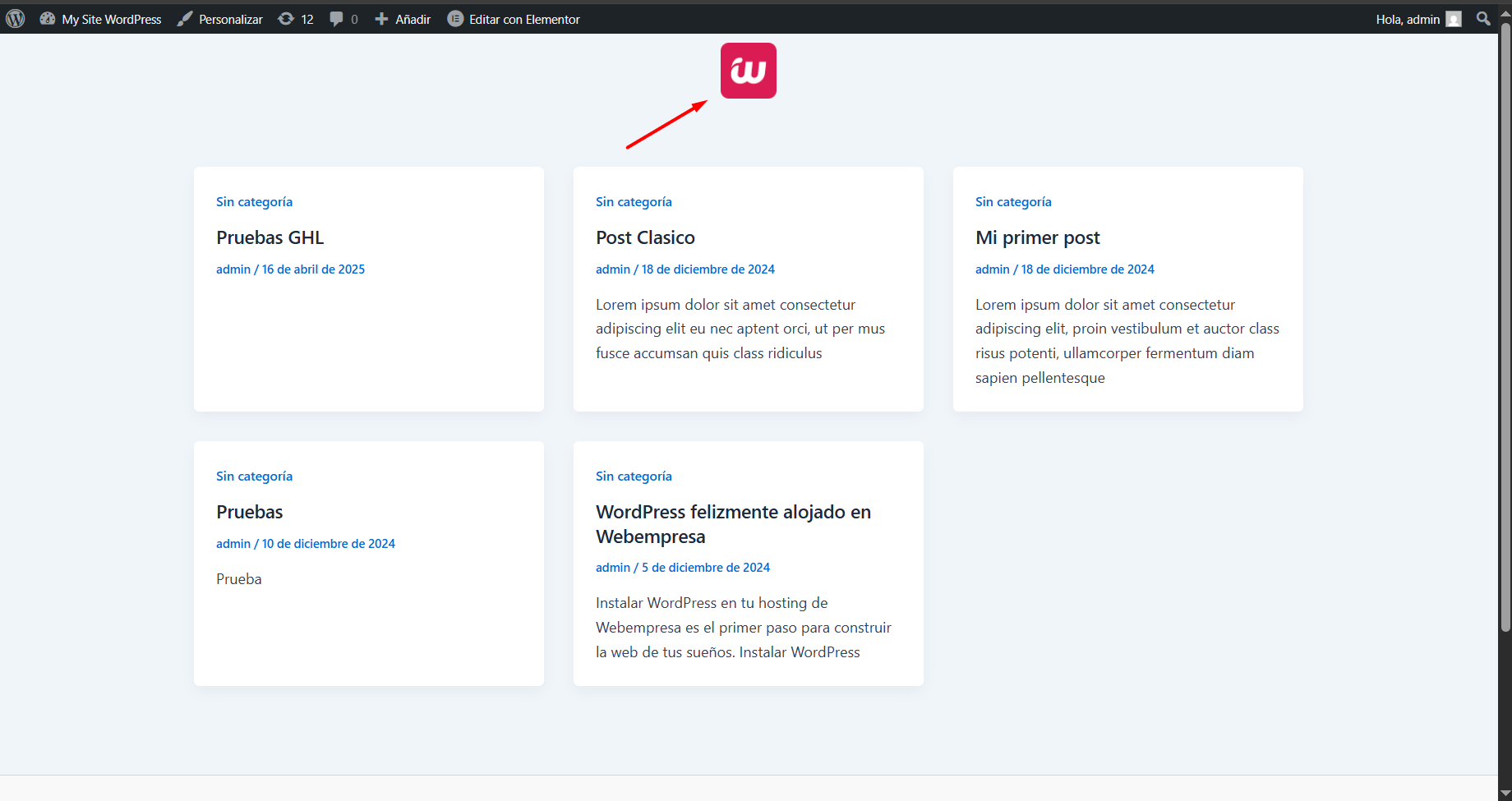Click the Elementor icon in admin bar
Screen dimensions: 1512x801
[455, 19]
